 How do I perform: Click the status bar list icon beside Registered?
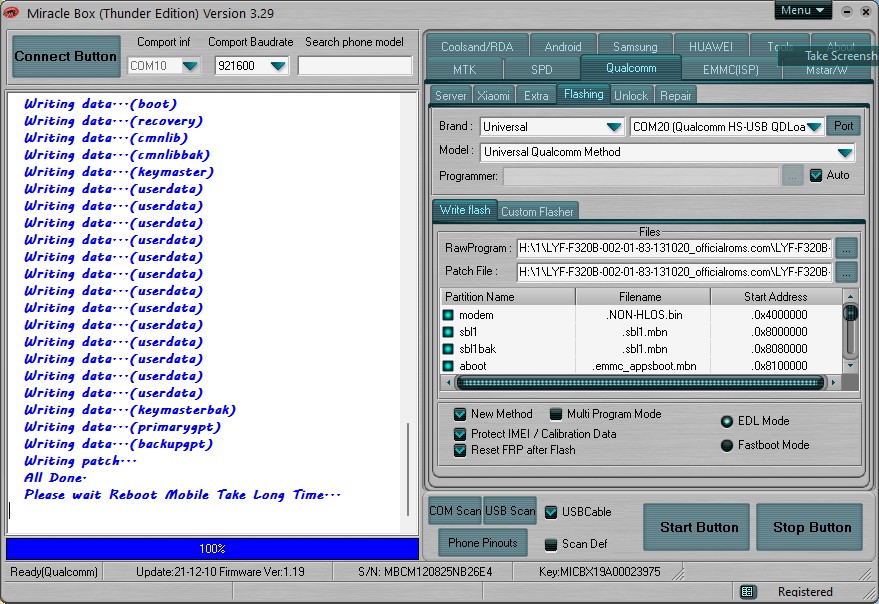point(747,592)
